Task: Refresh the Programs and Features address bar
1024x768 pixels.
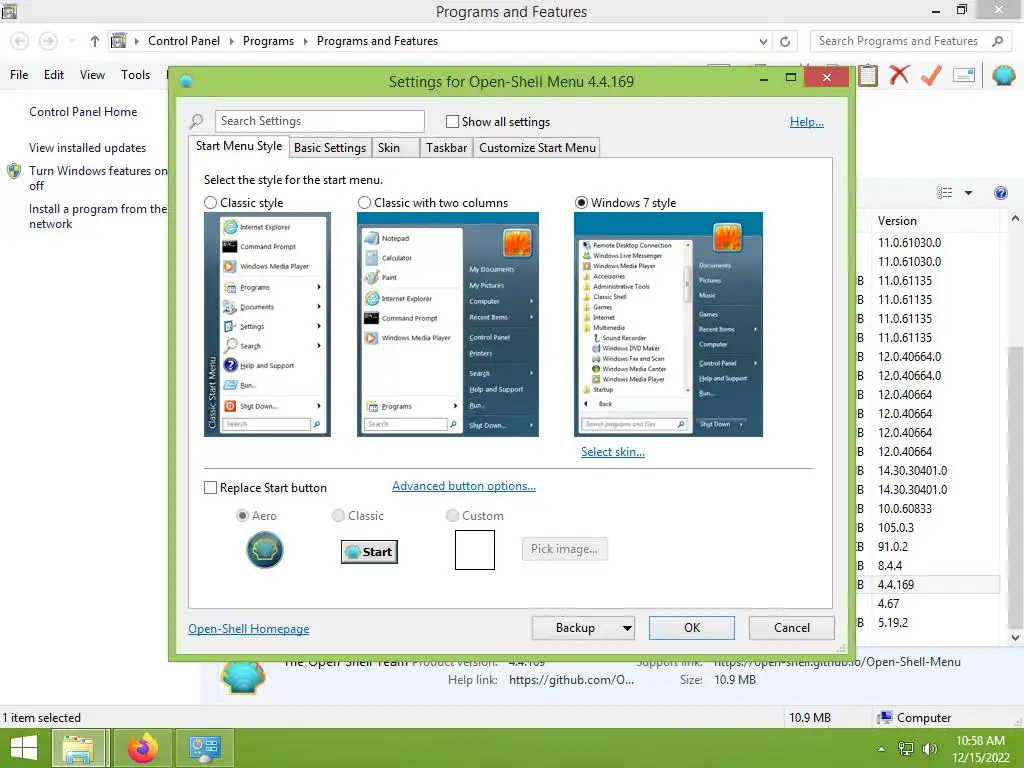Action: (785, 41)
